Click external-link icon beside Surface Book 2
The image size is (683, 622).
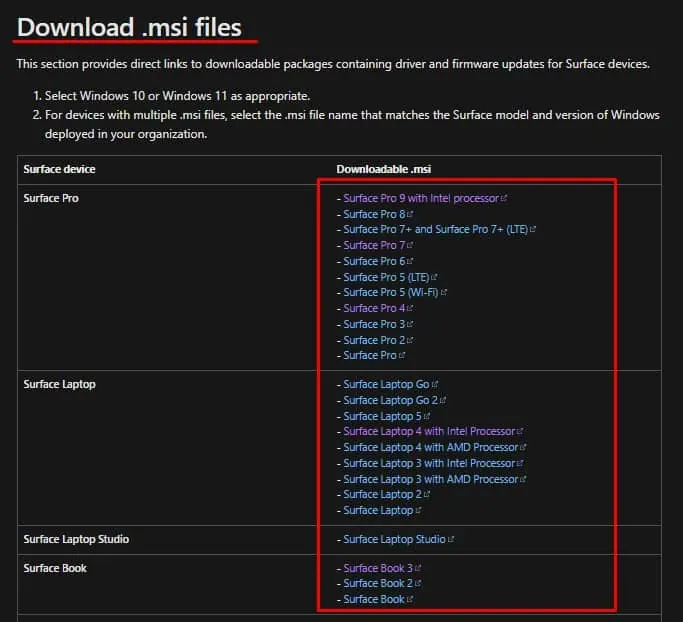(x=418, y=583)
